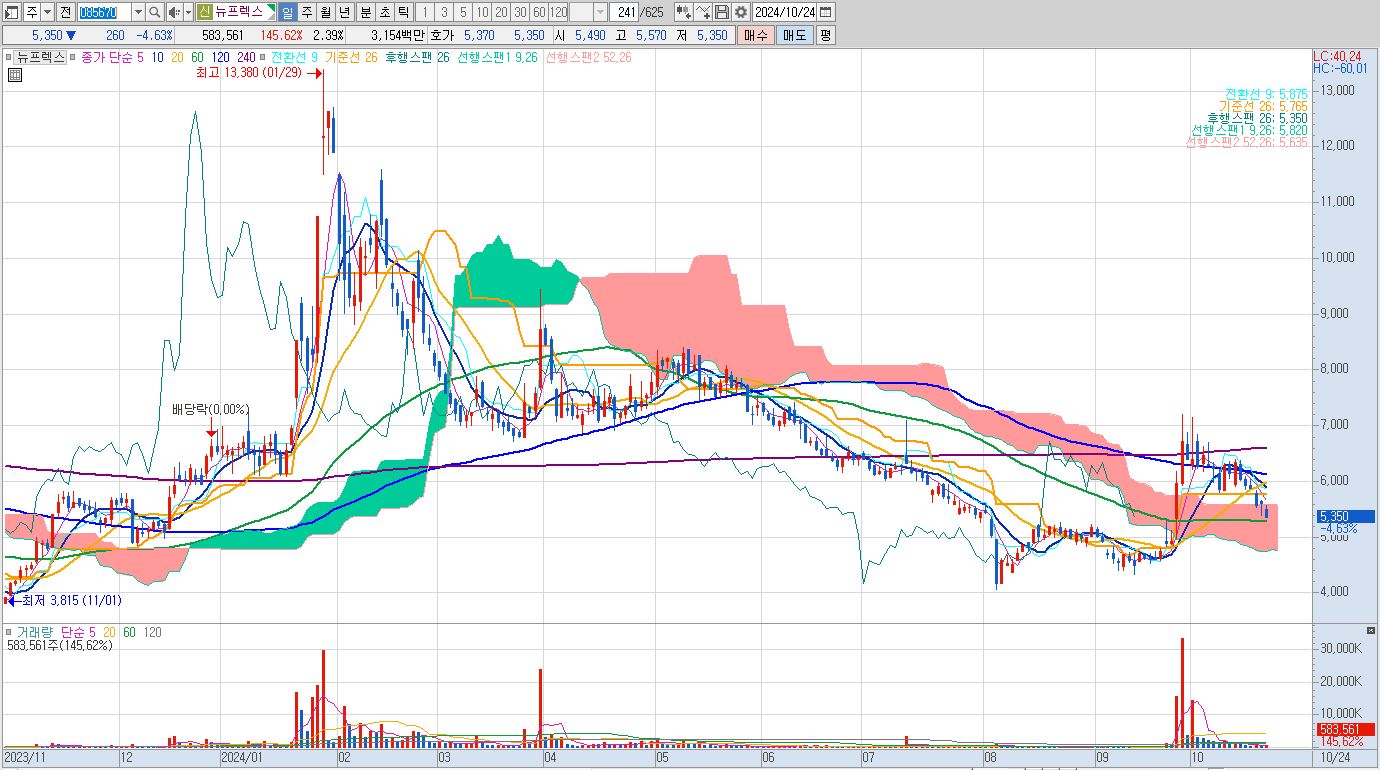Click the line tool icon beside candlestick icon
This screenshot has width=1380, height=770.
point(701,12)
